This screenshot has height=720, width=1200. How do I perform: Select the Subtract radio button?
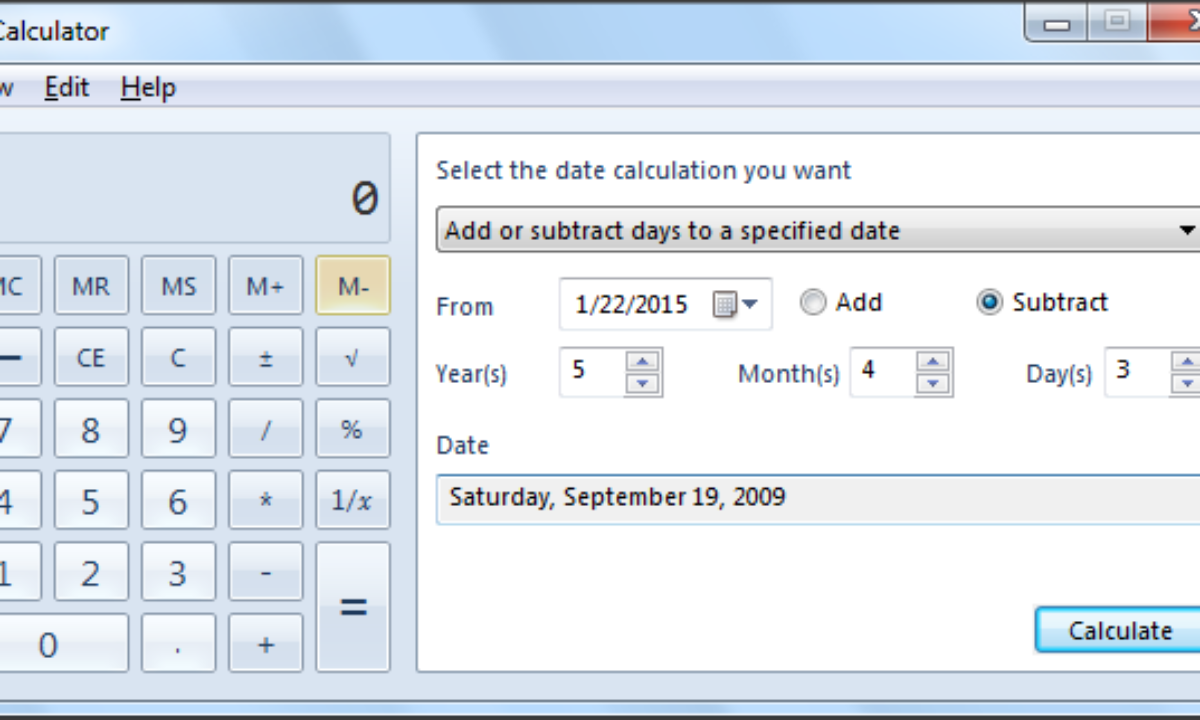(989, 303)
